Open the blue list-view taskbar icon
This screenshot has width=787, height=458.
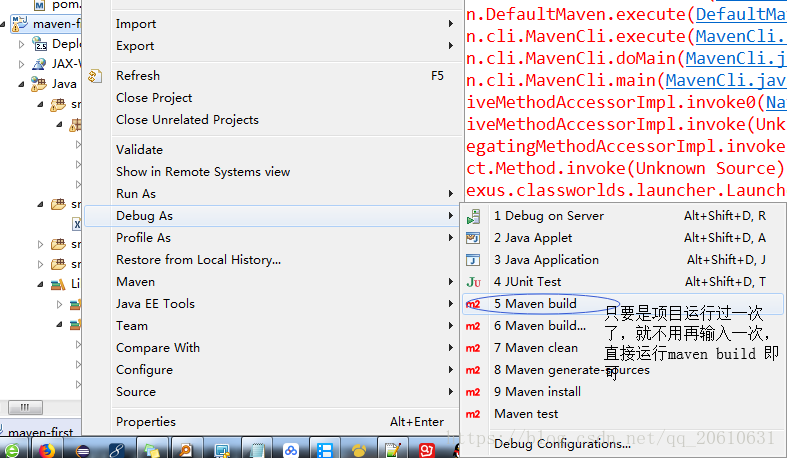coord(325,450)
